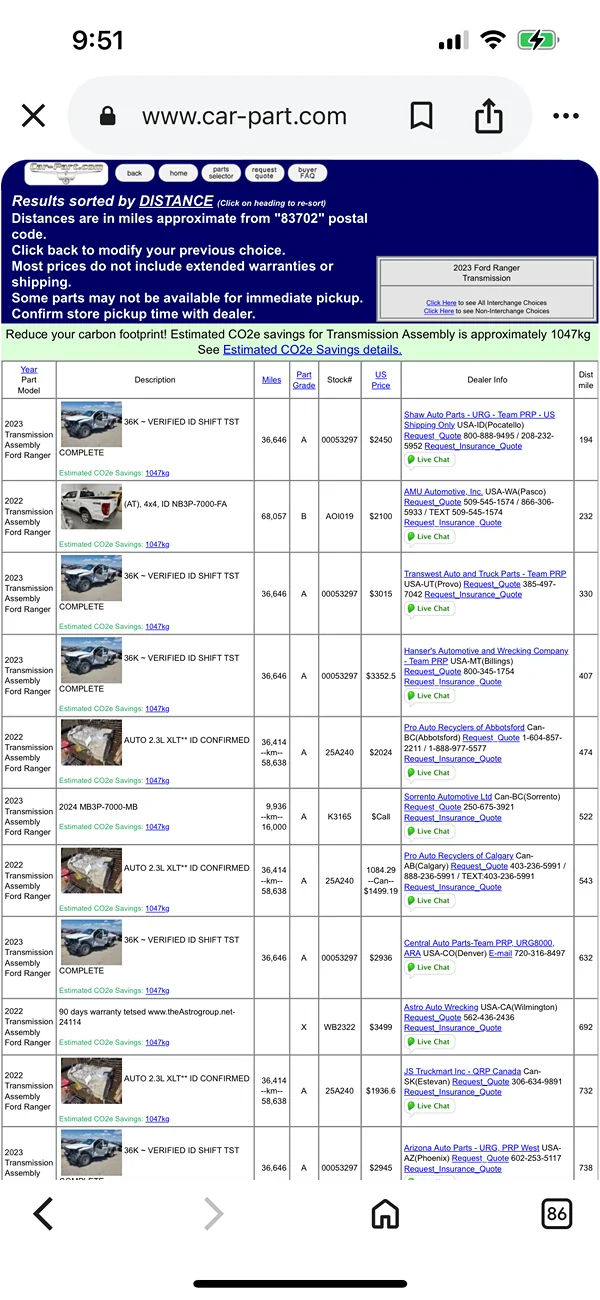This screenshot has width=600, height=1300.
Task: Select stock number K3165 cell
Action: [x=338, y=817]
